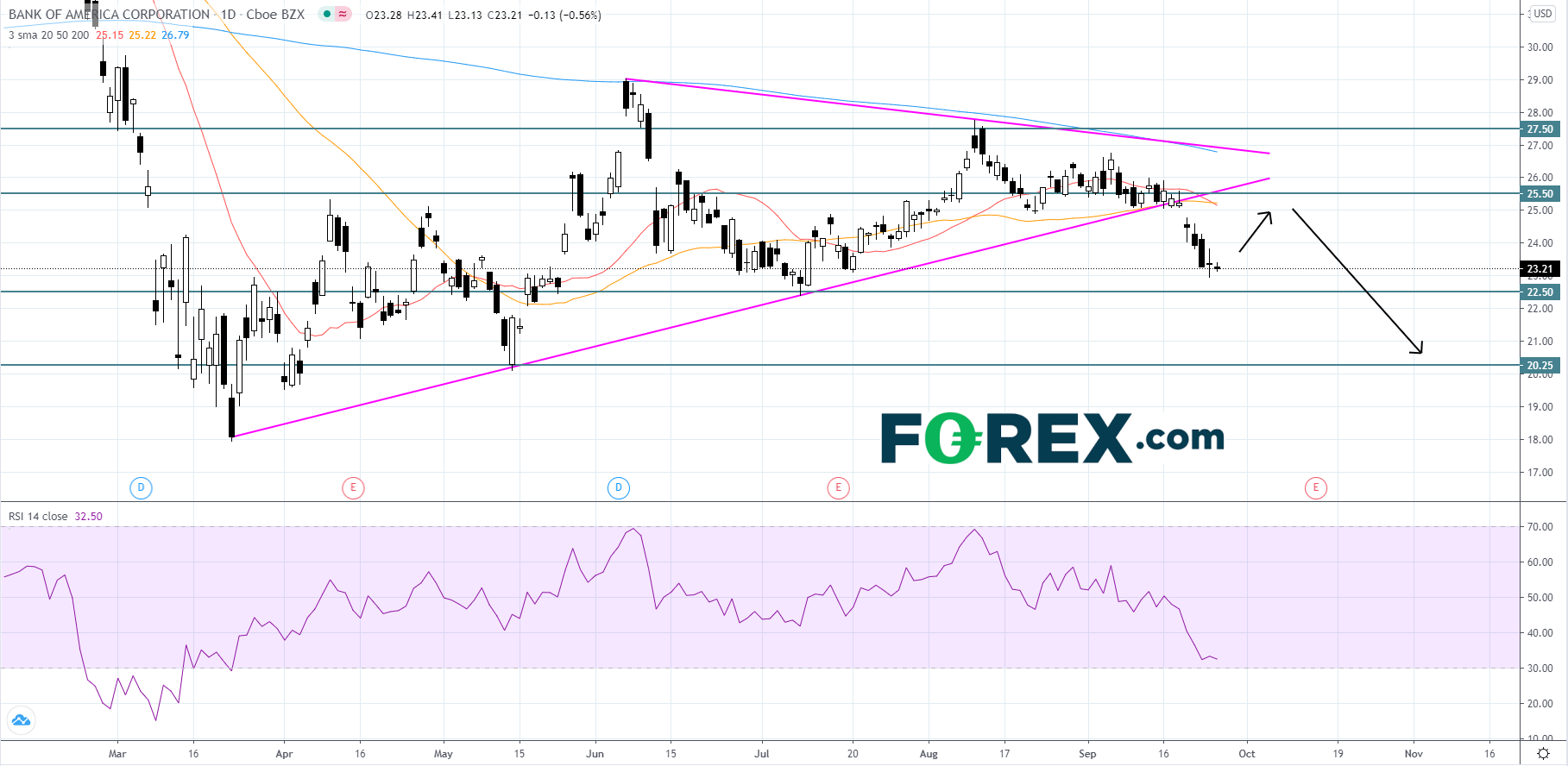Select the 3 sma 20 50 200 indicator legend
This screenshot has width=1568, height=766.
[48, 35]
